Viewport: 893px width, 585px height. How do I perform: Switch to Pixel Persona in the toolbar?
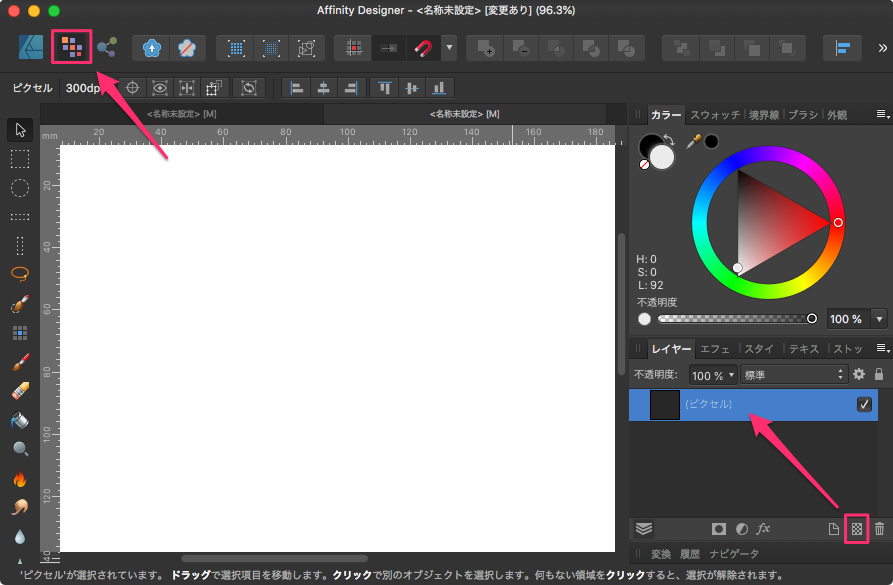(x=71, y=47)
